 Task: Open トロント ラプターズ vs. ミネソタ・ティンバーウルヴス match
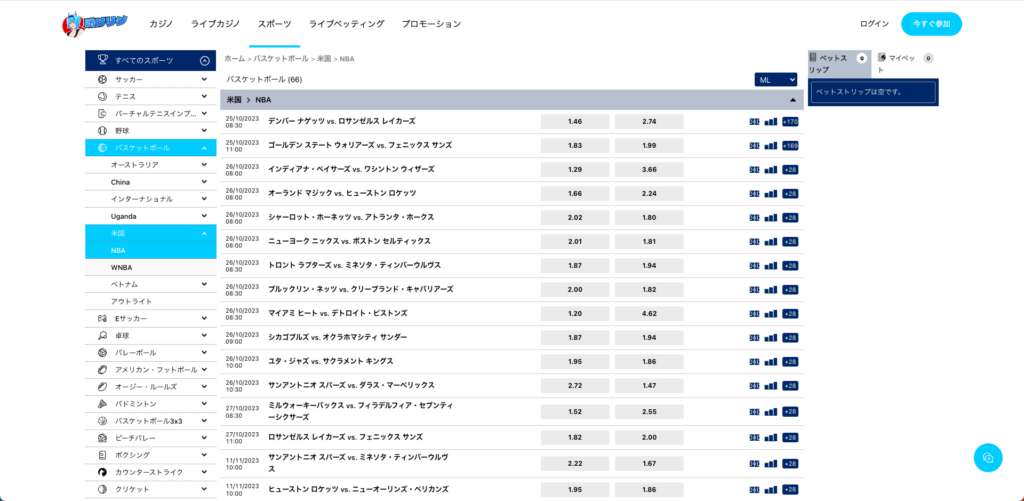point(355,265)
